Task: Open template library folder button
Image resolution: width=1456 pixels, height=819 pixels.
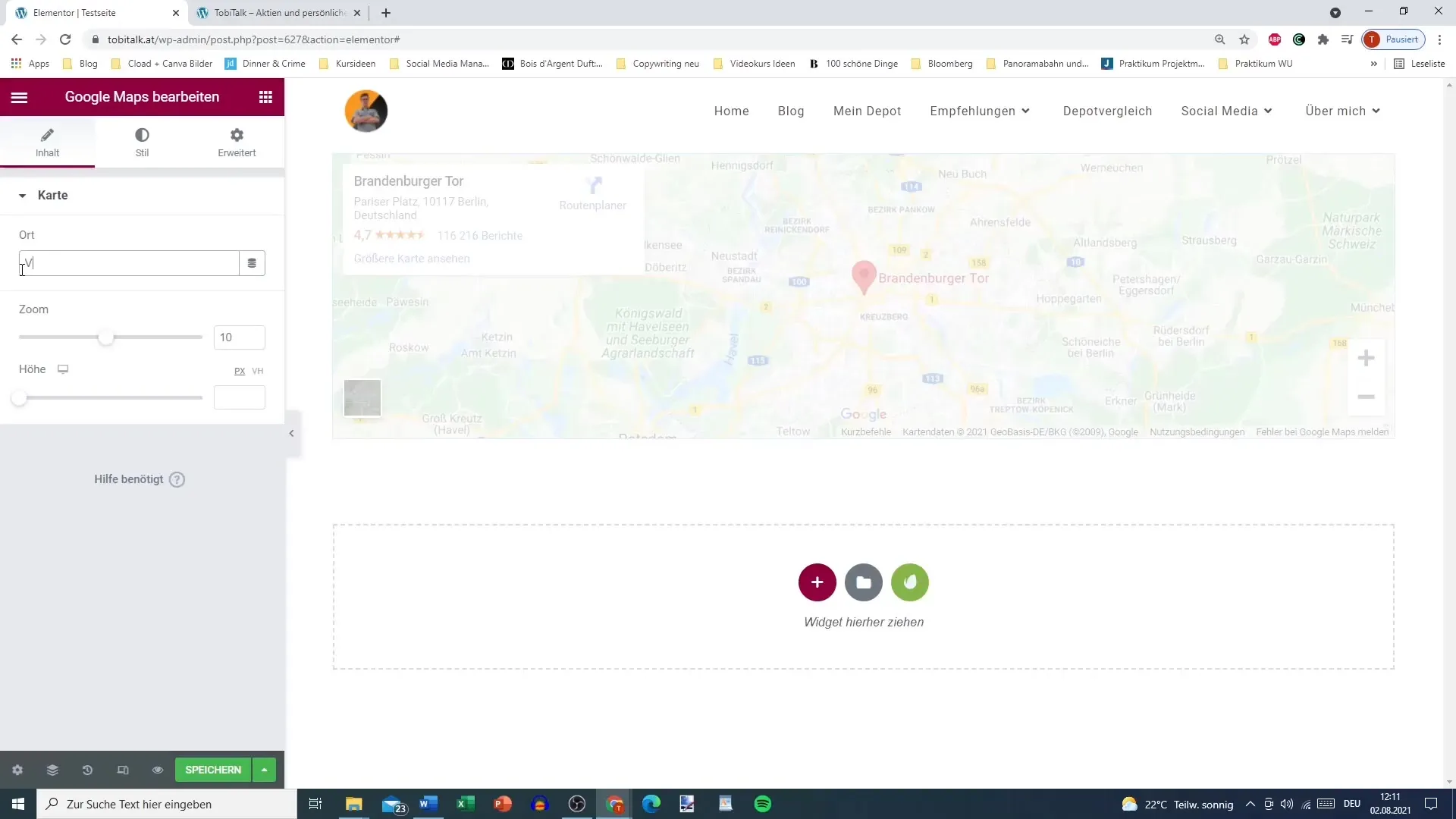Action: pyautogui.click(x=864, y=582)
